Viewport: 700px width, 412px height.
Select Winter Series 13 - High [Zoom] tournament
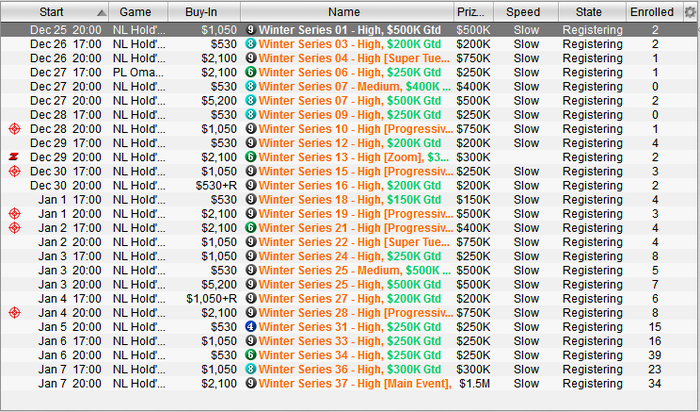[350, 157]
